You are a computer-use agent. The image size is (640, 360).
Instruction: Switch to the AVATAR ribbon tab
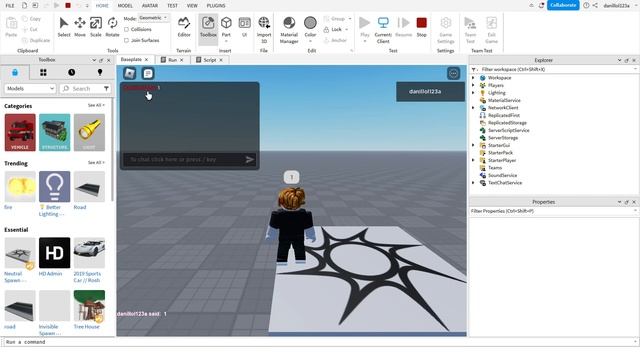150,6
